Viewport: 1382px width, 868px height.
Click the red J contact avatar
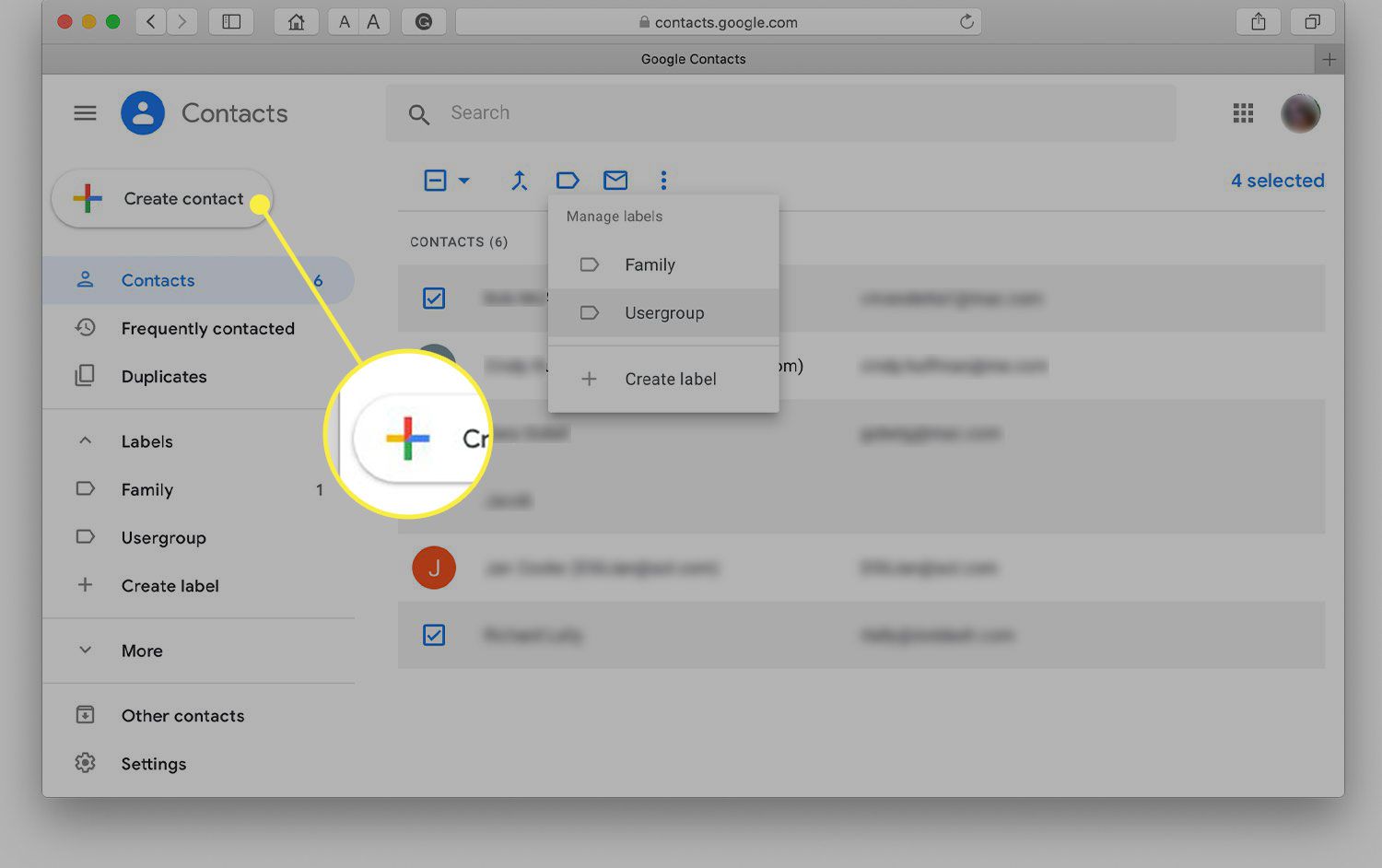[x=434, y=568]
